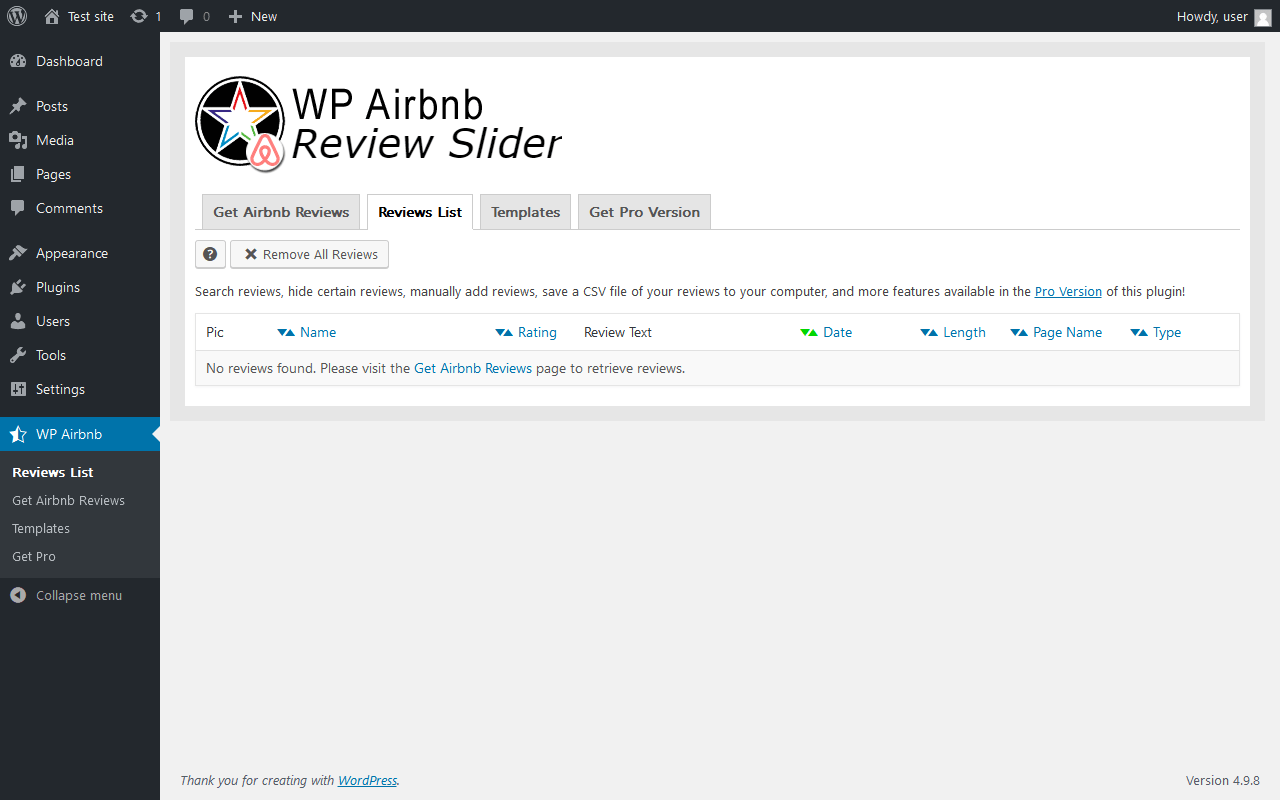
Task: Open Reviews List in the sidebar submenu
Action: pos(53,472)
